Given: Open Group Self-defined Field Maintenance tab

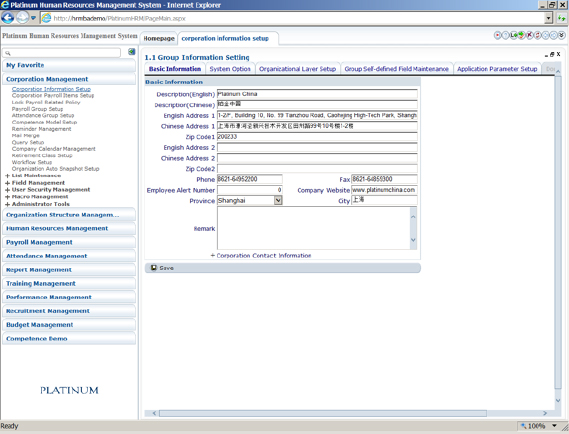Looking at the screenshot, I should pos(397,69).
